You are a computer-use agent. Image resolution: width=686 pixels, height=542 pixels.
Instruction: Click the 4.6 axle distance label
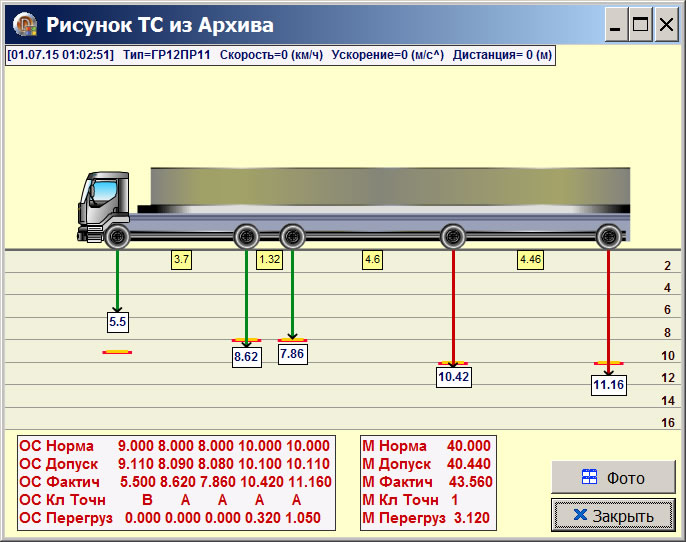pyautogui.click(x=372, y=260)
